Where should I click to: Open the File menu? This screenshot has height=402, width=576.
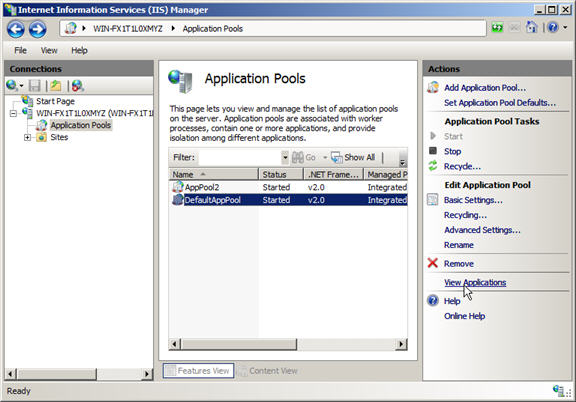[20, 50]
